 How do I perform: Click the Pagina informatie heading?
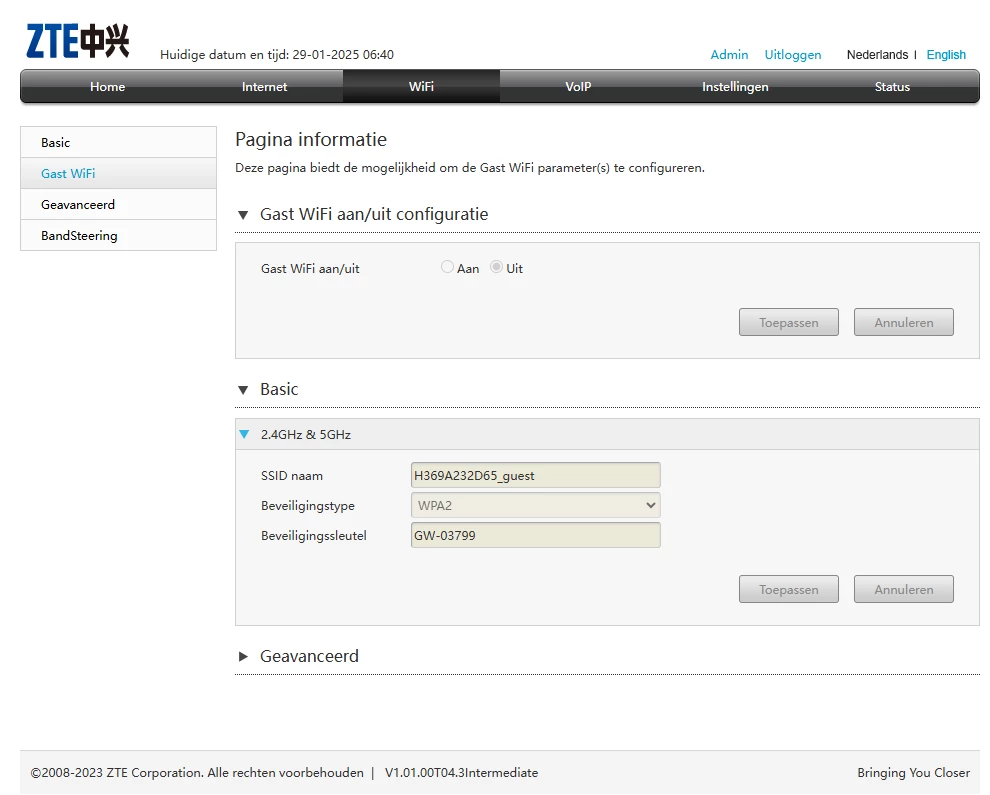[x=311, y=140]
